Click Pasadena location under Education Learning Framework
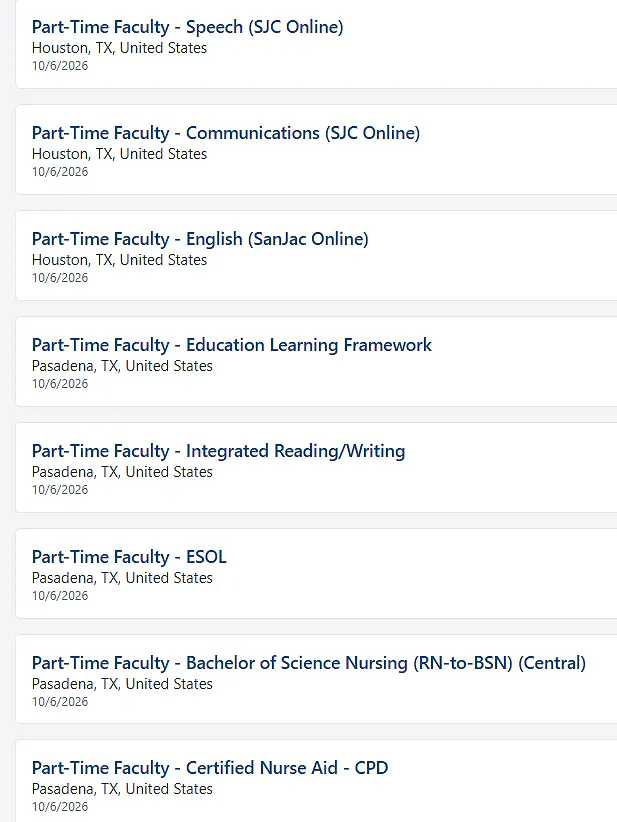This screenshot has height=822, width=617. pos(122,365)
